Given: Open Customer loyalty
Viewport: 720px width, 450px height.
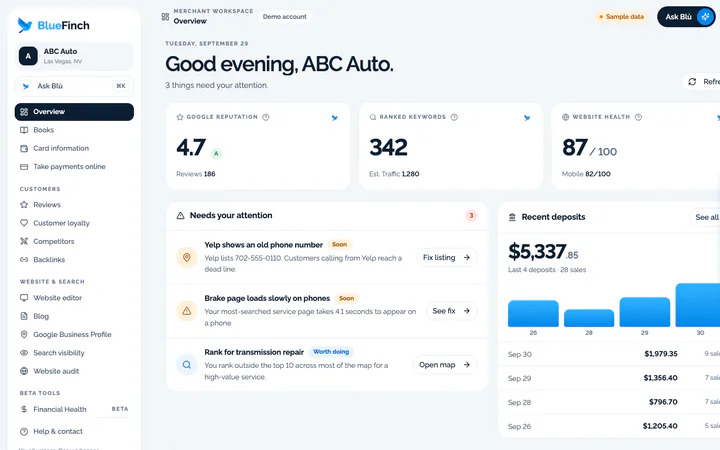Looking at the screenshot, I should (x=74, y=223).
